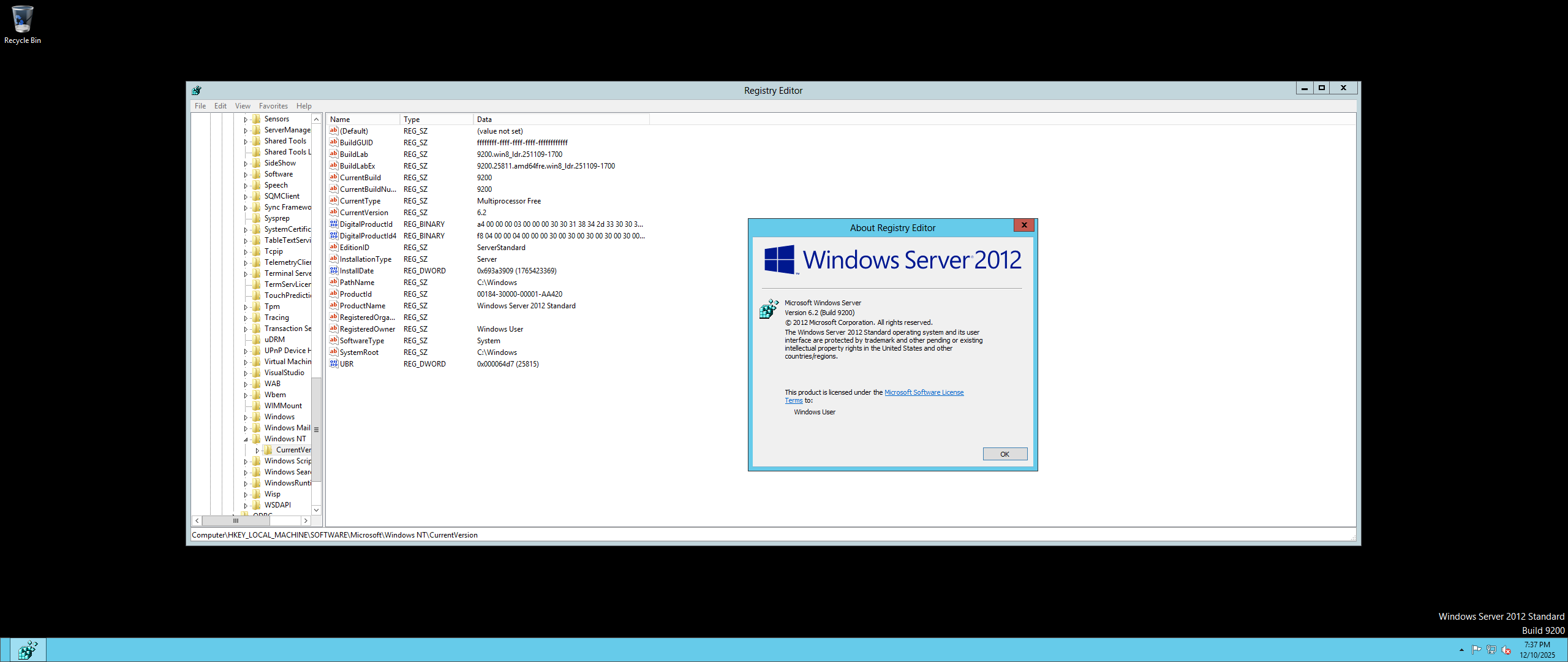Collapse the Windows NT tree node
This screenshot has height=662, width=1568.
point(246,439)
